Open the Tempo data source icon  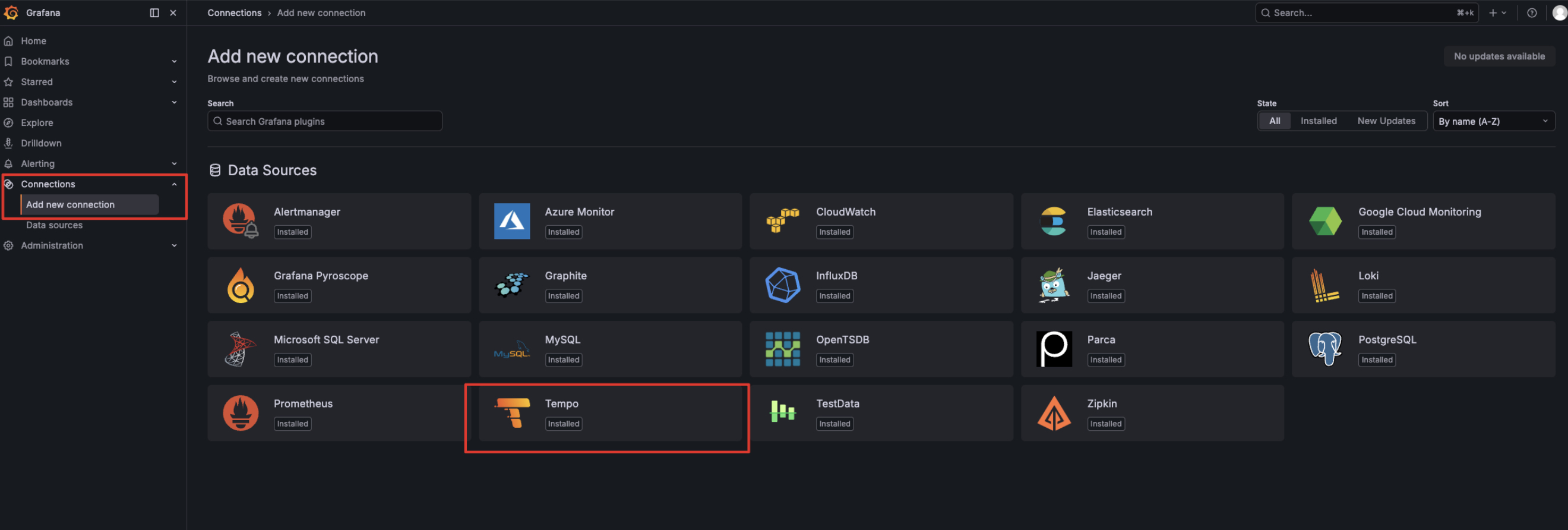tap(512, 412)
